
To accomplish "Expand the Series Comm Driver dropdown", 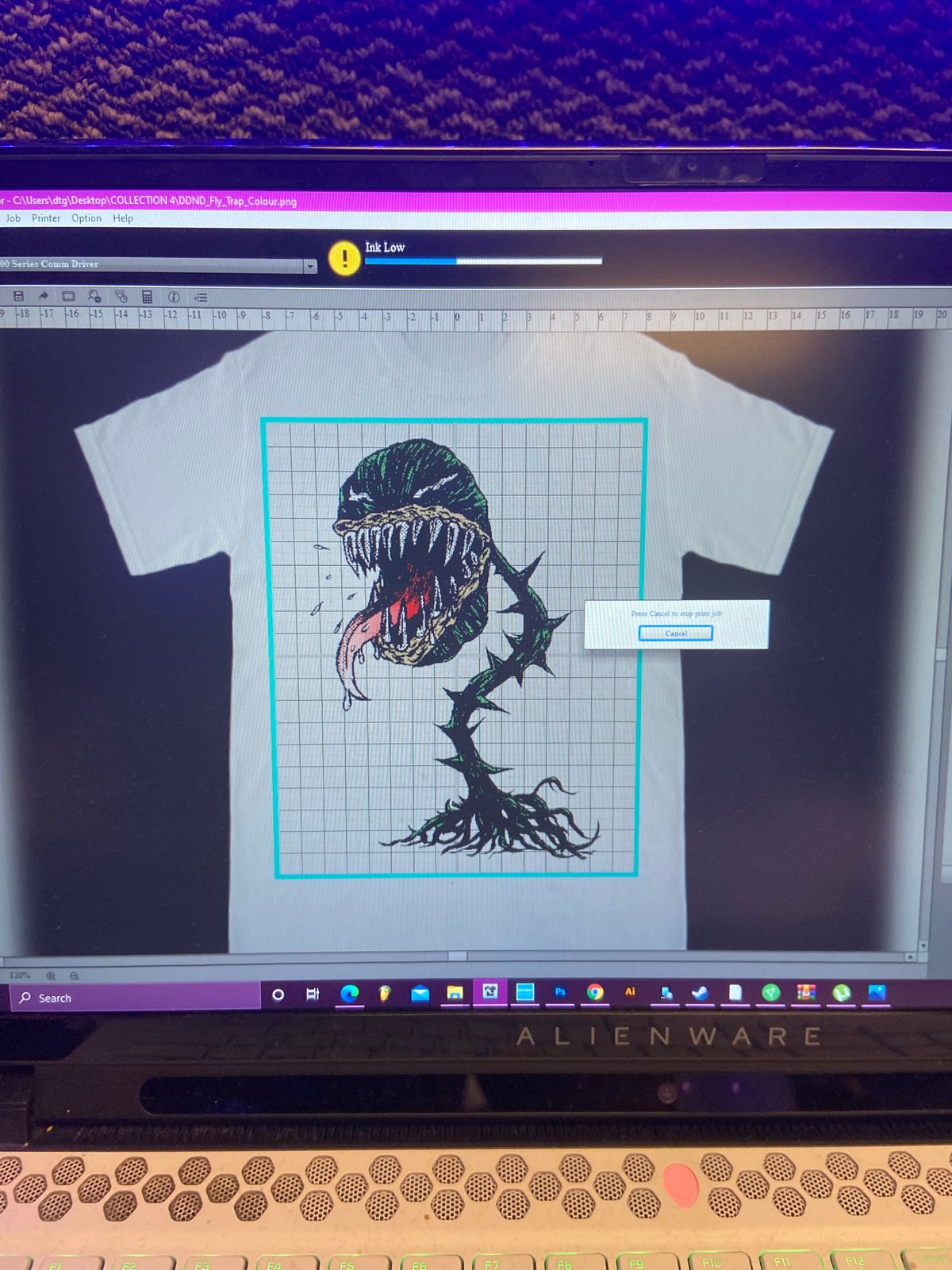I will point(310,267).
